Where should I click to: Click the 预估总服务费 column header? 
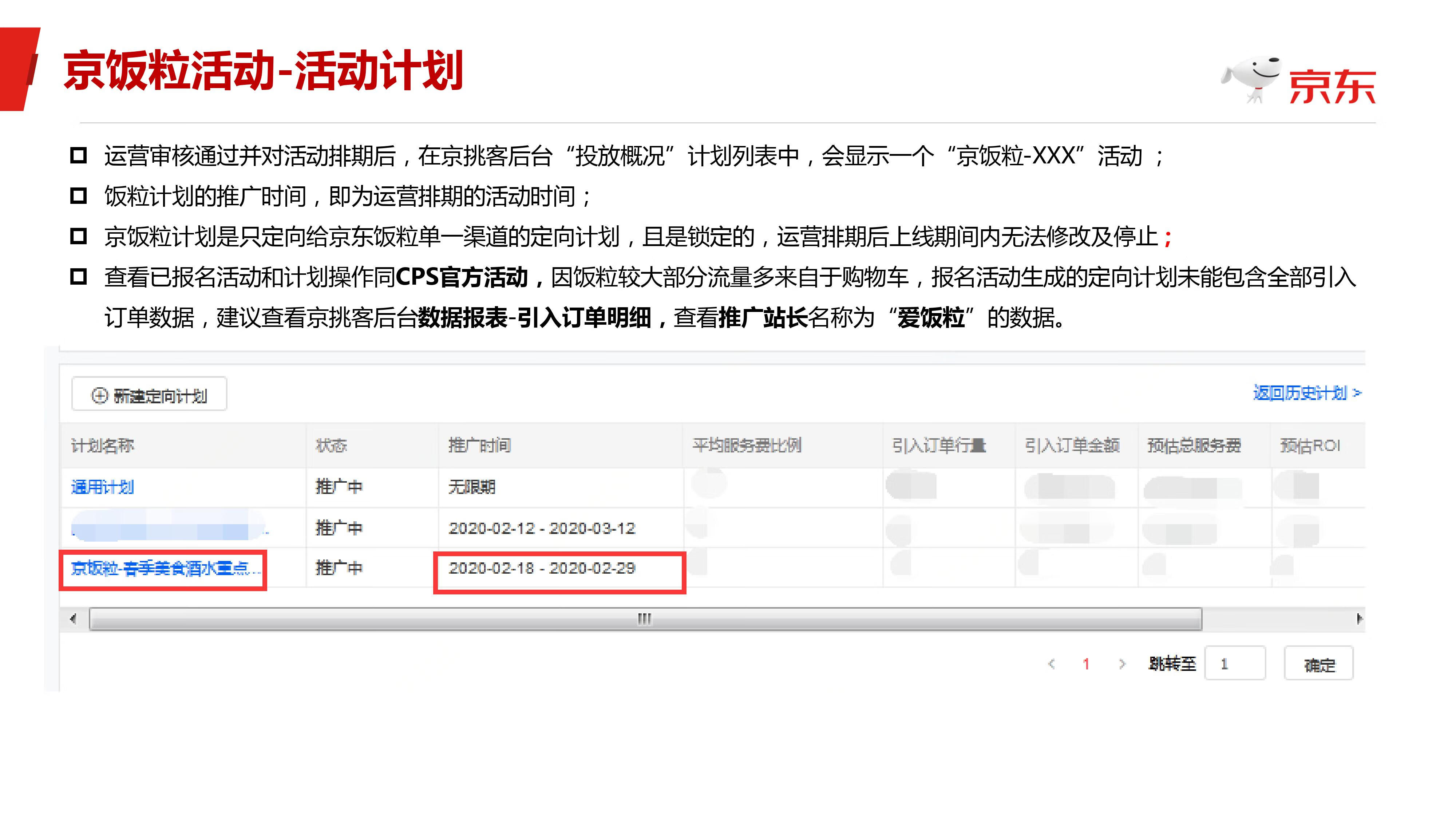pyautogui.click(x=1194, y=446)
